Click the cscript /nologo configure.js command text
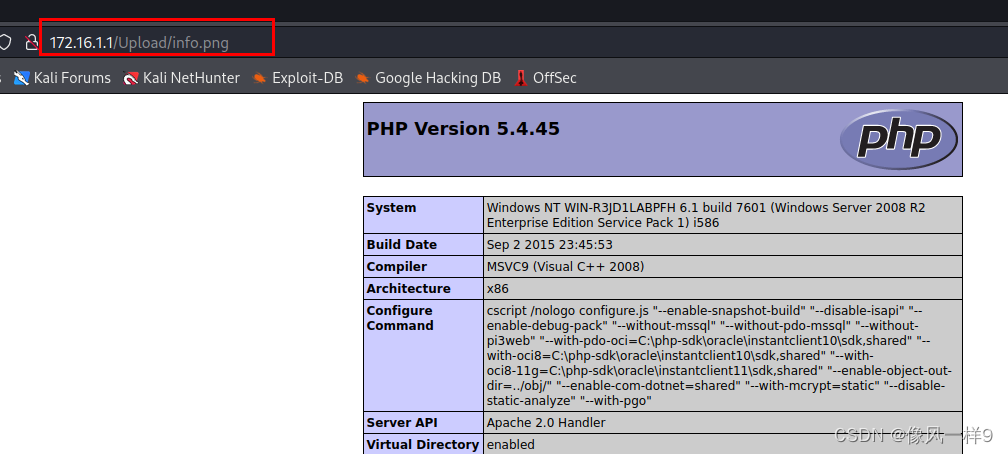This screenshot has width=1008, height=454. (719, 356)
